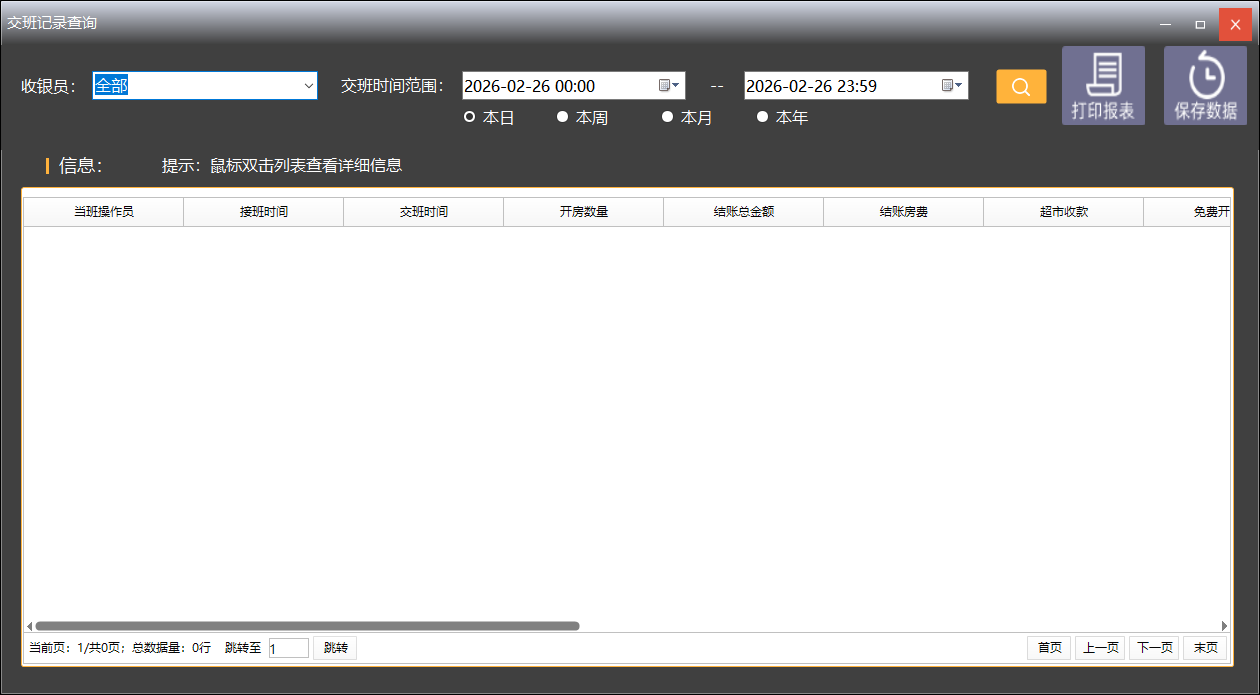
Task: Click the left scroll arrow of the table
Action: [29, 626]
